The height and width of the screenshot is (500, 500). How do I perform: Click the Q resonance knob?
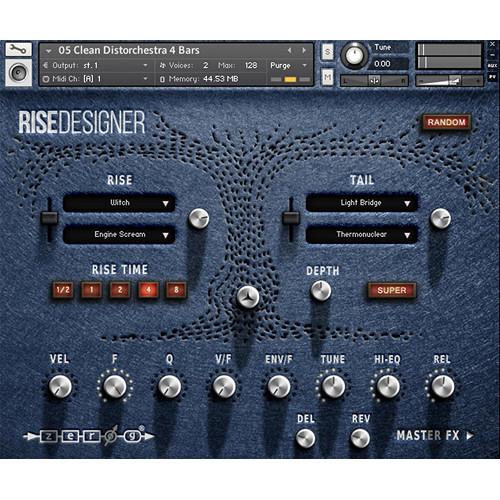(x=170, y=386)
